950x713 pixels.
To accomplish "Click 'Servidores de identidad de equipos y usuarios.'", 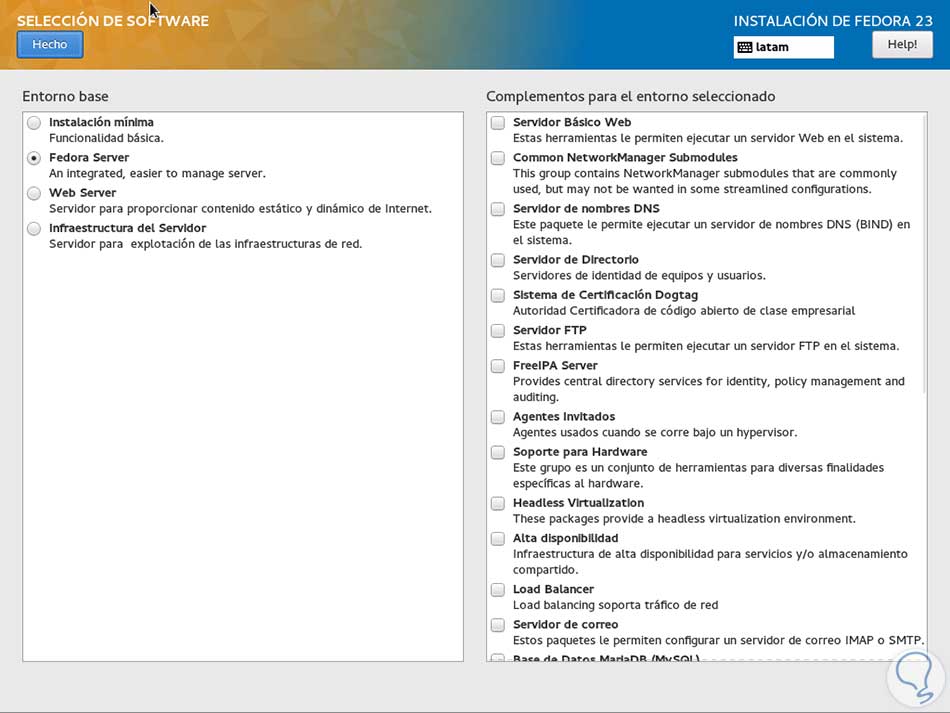I will 639,276.
